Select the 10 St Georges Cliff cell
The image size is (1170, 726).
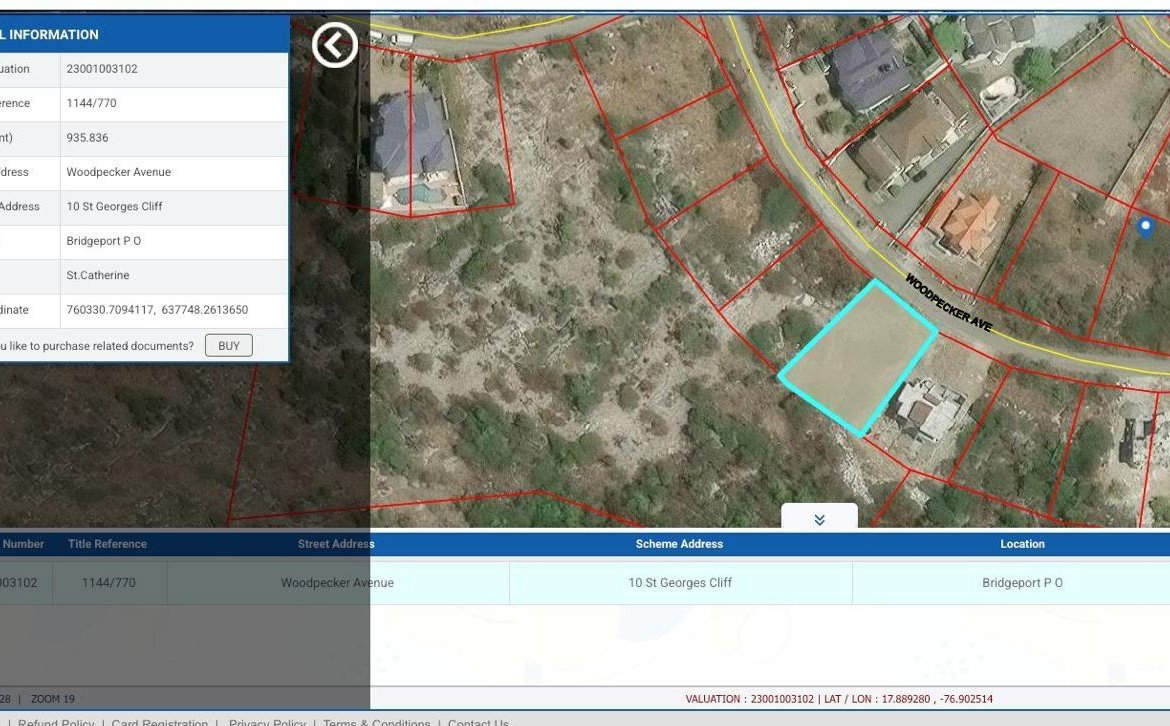point(680,583)
